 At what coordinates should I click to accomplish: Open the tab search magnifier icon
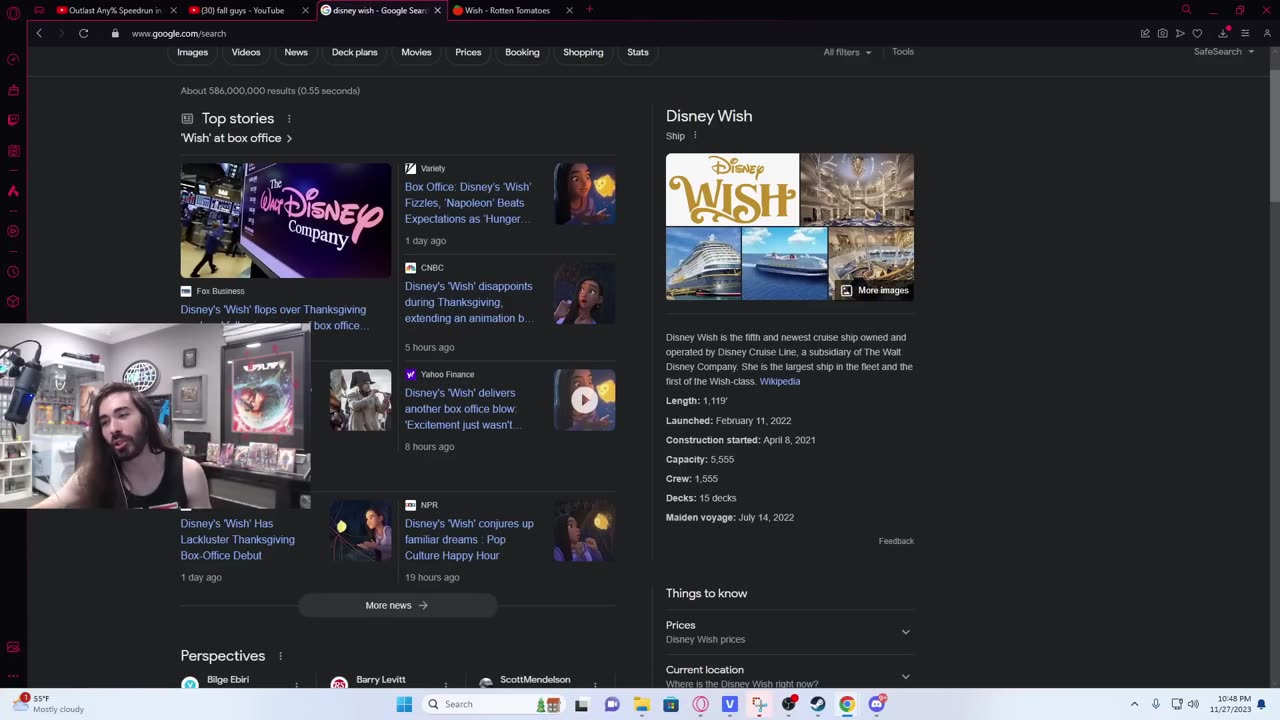coord(1186,10)
